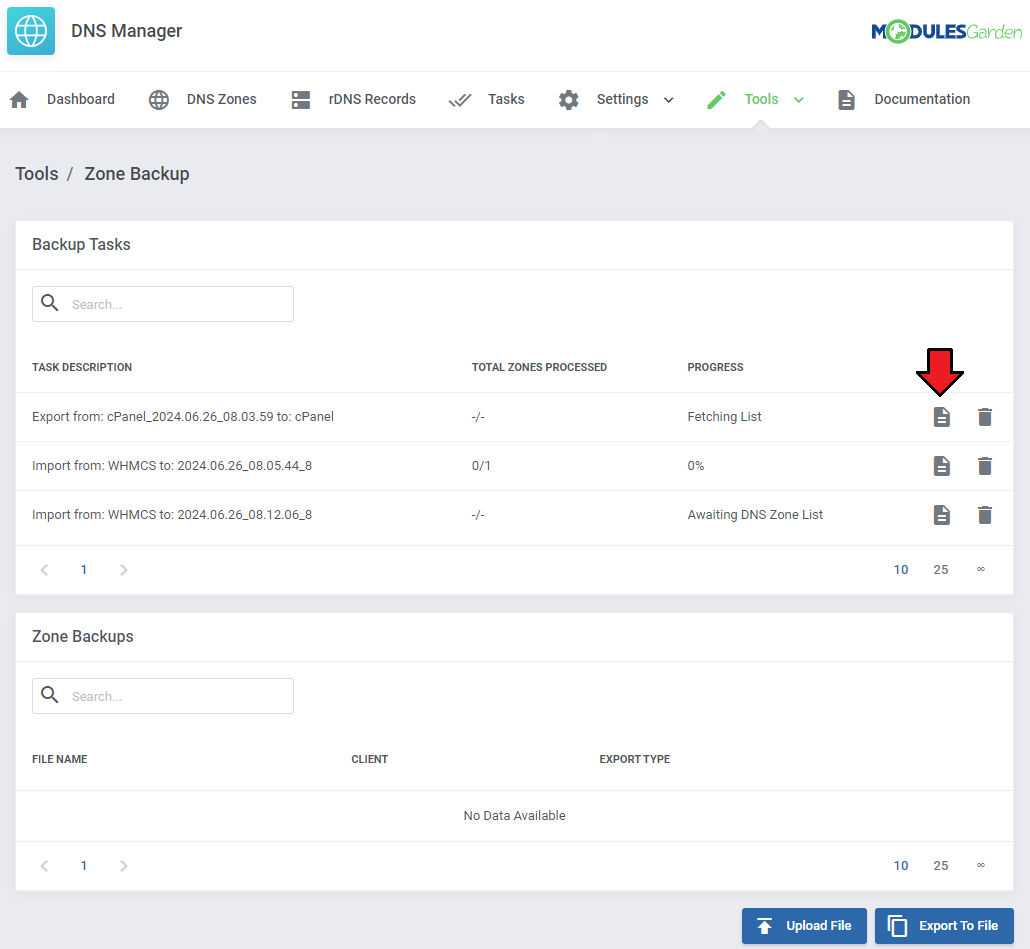
Task: Click 'Import from: WHMCS to: 2024.06.26_08.12.06_8' text
Action: point(172,515)
